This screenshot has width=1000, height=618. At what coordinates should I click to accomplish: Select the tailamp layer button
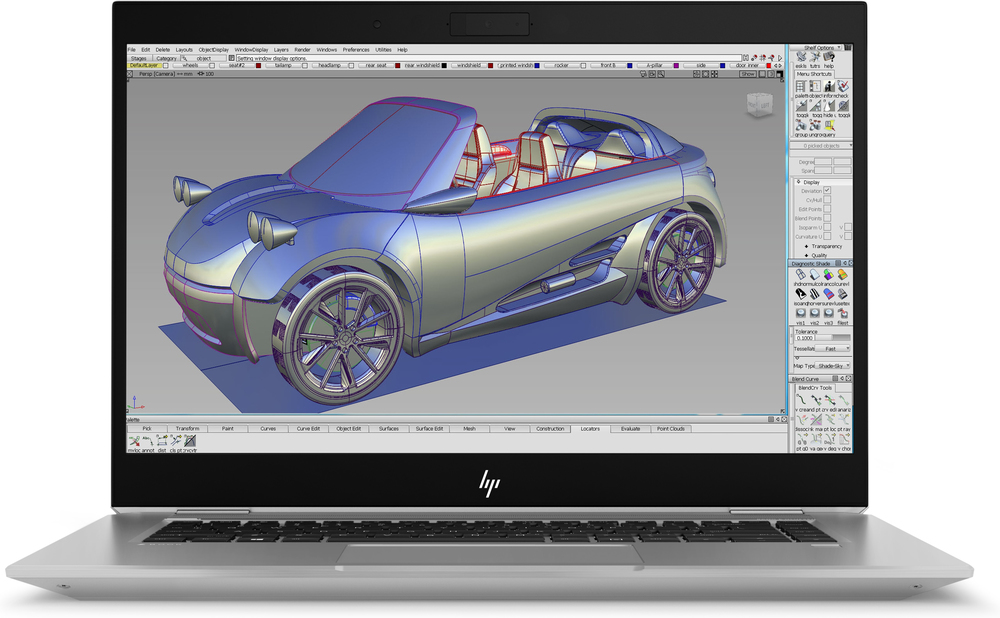(283, 66)
